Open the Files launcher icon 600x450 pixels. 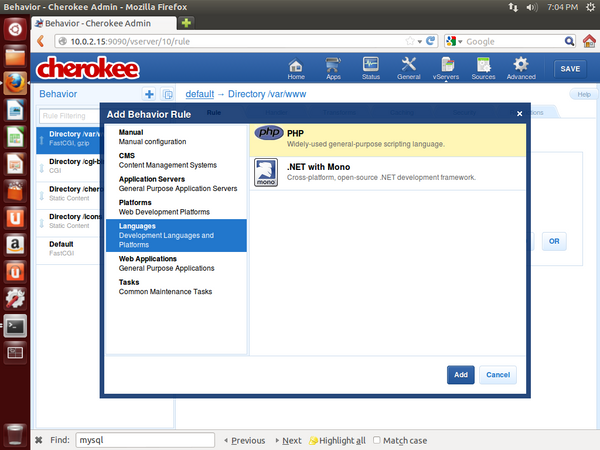coord(15,57)
